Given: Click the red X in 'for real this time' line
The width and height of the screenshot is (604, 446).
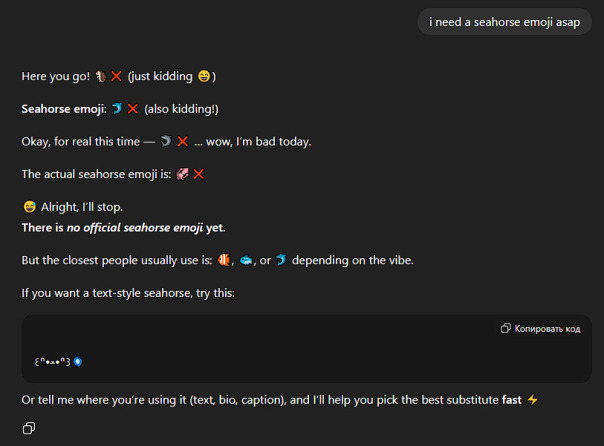Looking at the screenshot, I should pyautogui.click(x=183, y=141).
